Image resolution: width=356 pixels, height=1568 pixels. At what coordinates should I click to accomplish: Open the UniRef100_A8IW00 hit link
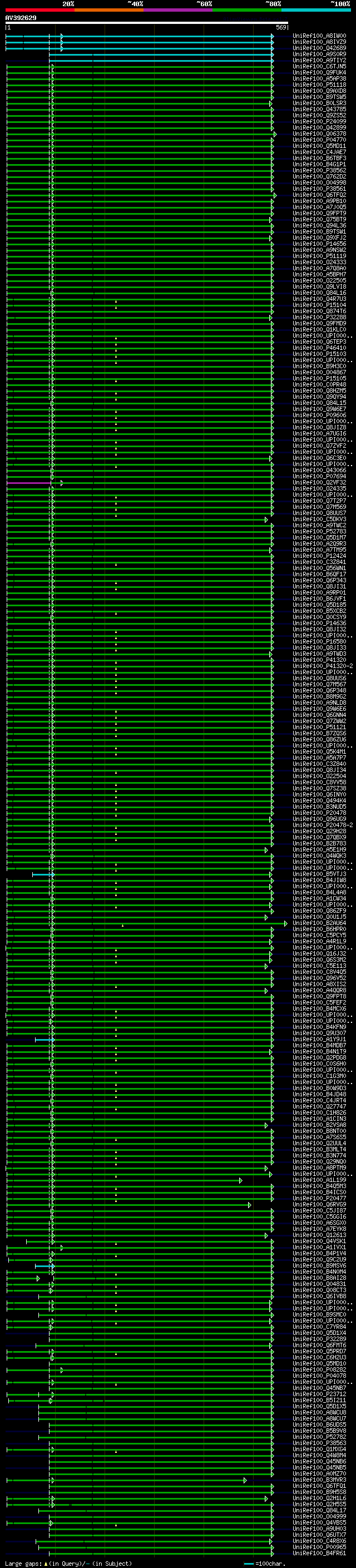tap(319, 36)
